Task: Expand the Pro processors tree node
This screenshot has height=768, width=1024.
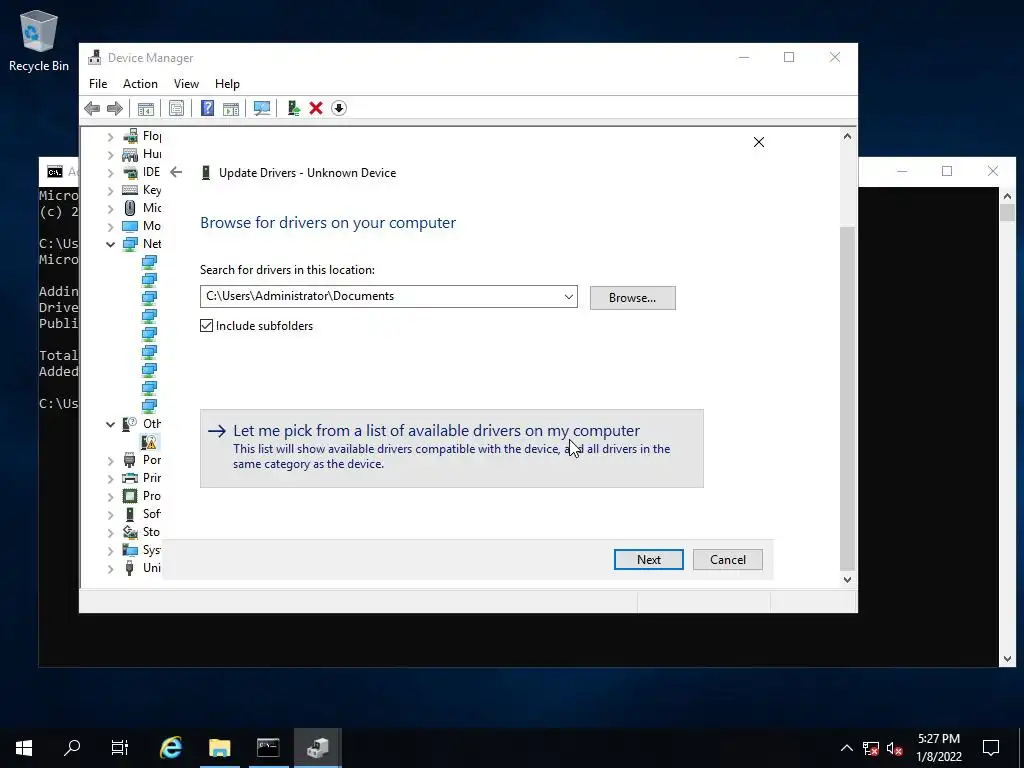Action: (x=110, y=497)
